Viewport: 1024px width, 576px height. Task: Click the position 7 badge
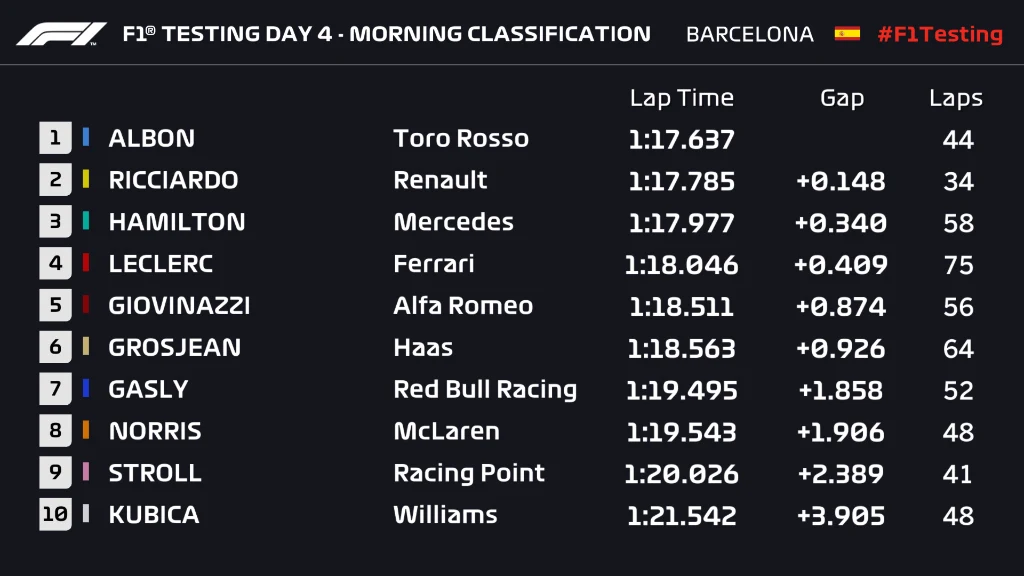point(55,389)
